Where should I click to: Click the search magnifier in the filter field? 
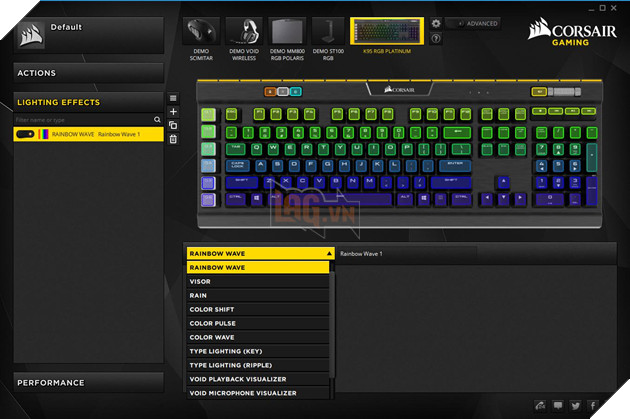coord(157,119)
